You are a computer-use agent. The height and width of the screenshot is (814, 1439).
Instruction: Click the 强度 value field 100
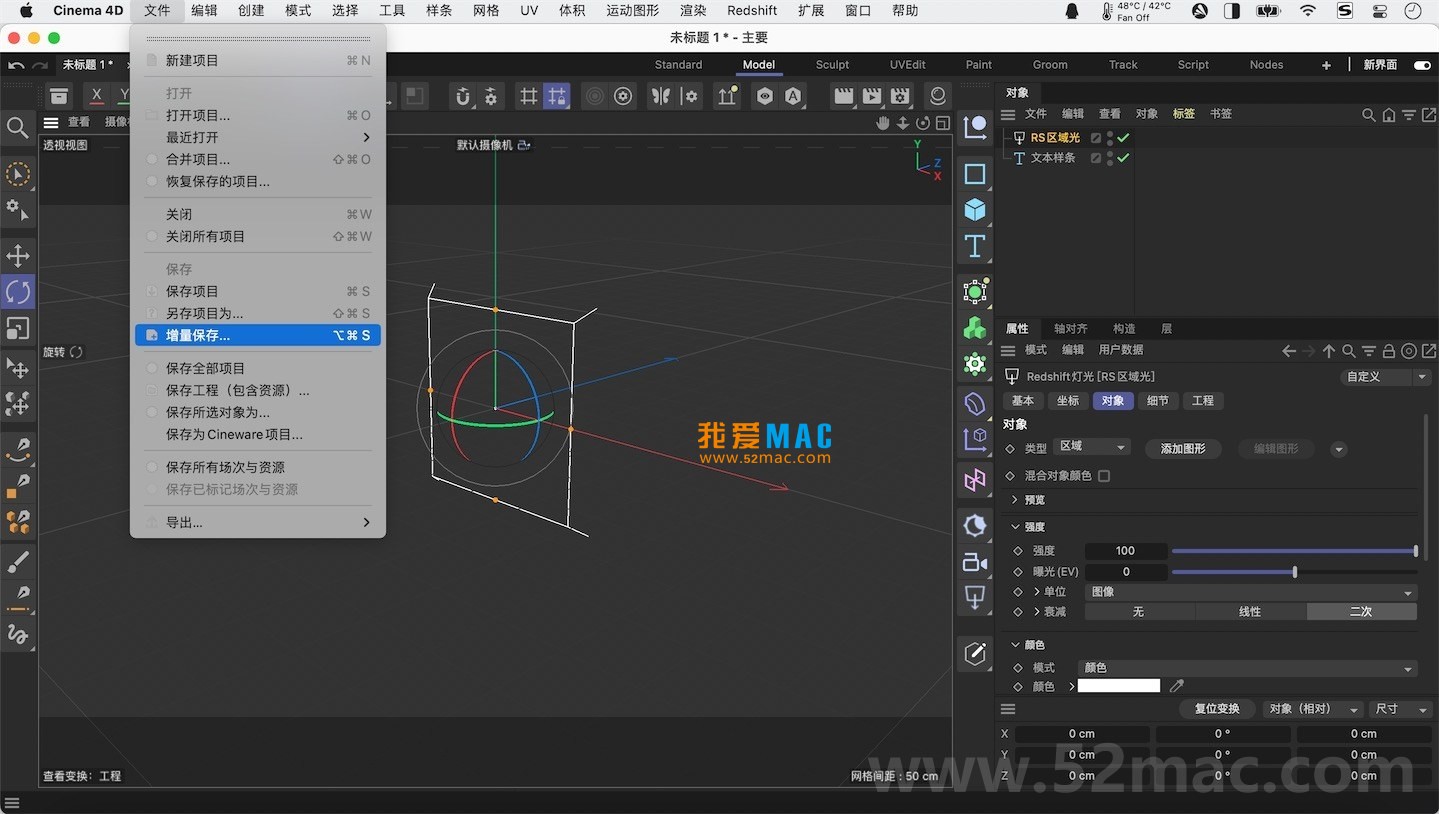[x=1126, y=551]
